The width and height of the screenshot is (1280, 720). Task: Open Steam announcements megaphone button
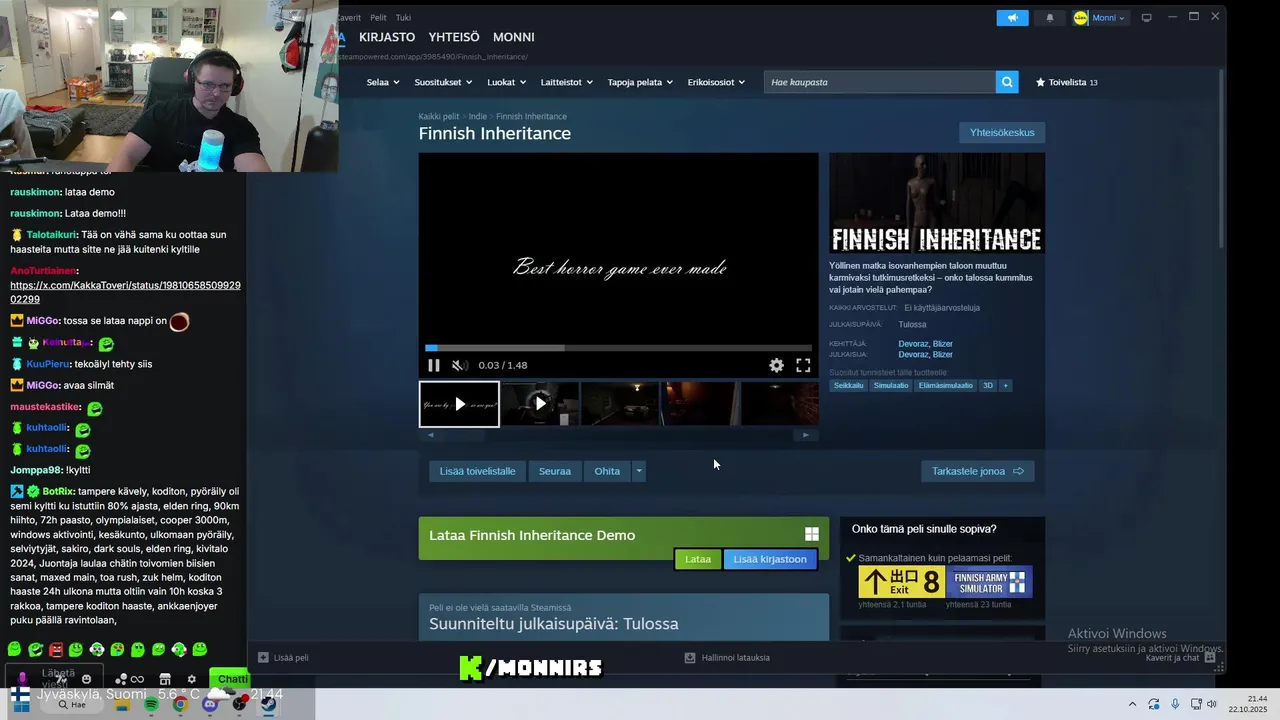click(x=1012, y=18)
